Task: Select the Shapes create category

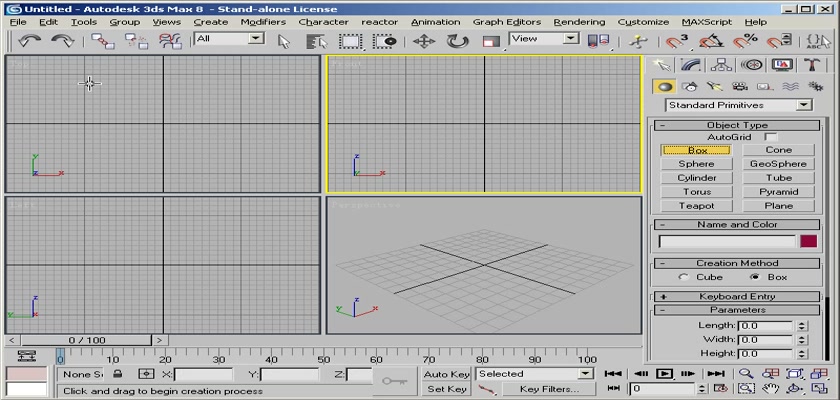Action: (x=690, y=86)
